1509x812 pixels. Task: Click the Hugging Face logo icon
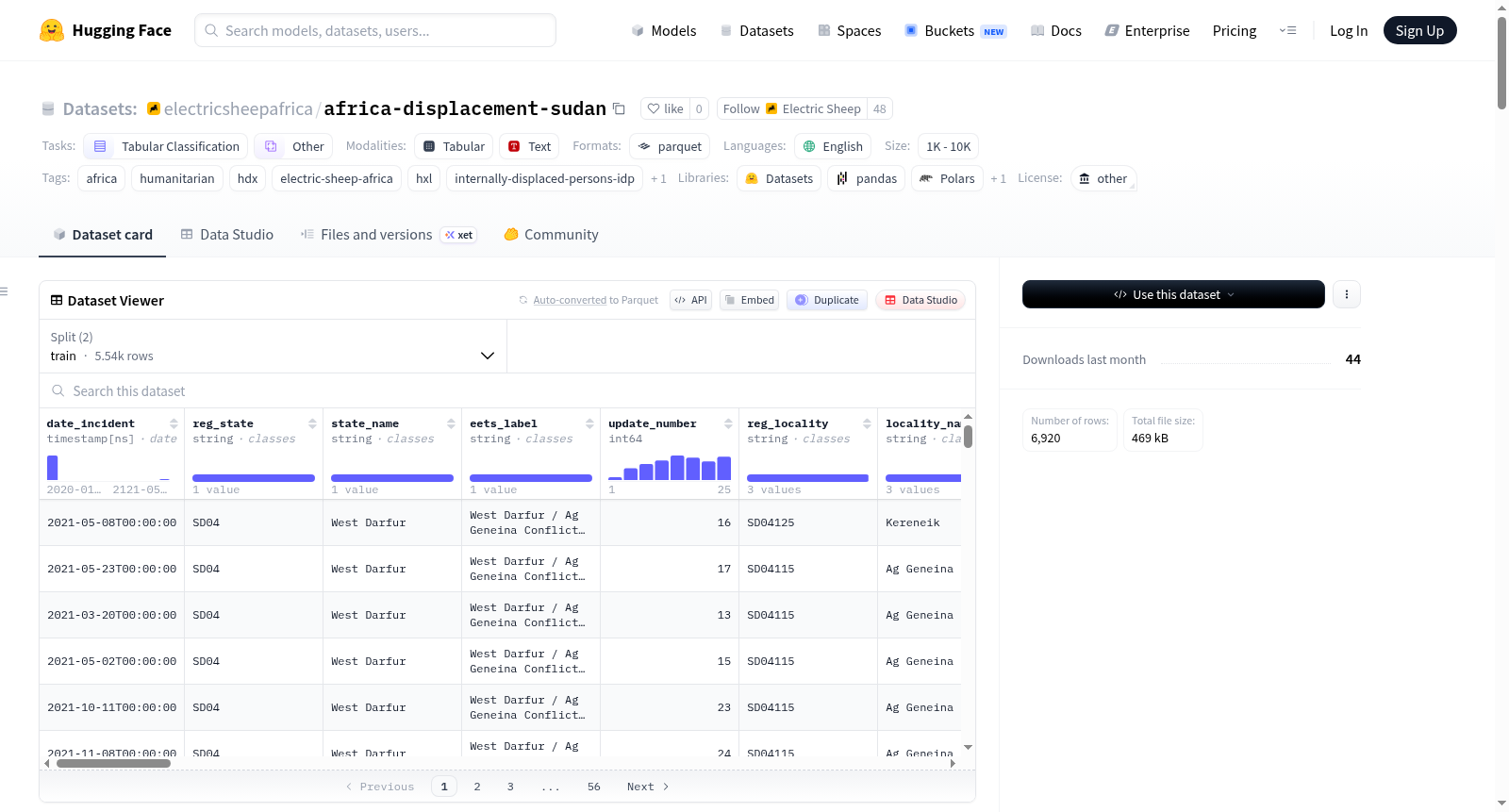click(x=52, y=30)
